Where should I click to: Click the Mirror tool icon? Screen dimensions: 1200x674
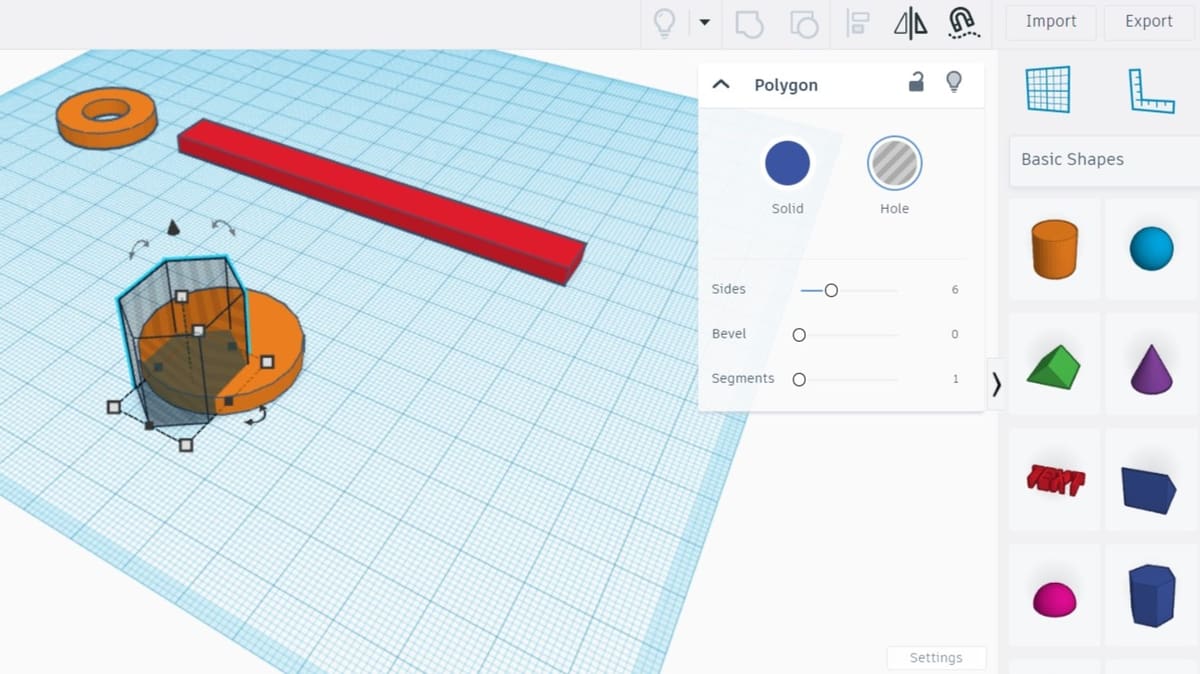(910, 23)
